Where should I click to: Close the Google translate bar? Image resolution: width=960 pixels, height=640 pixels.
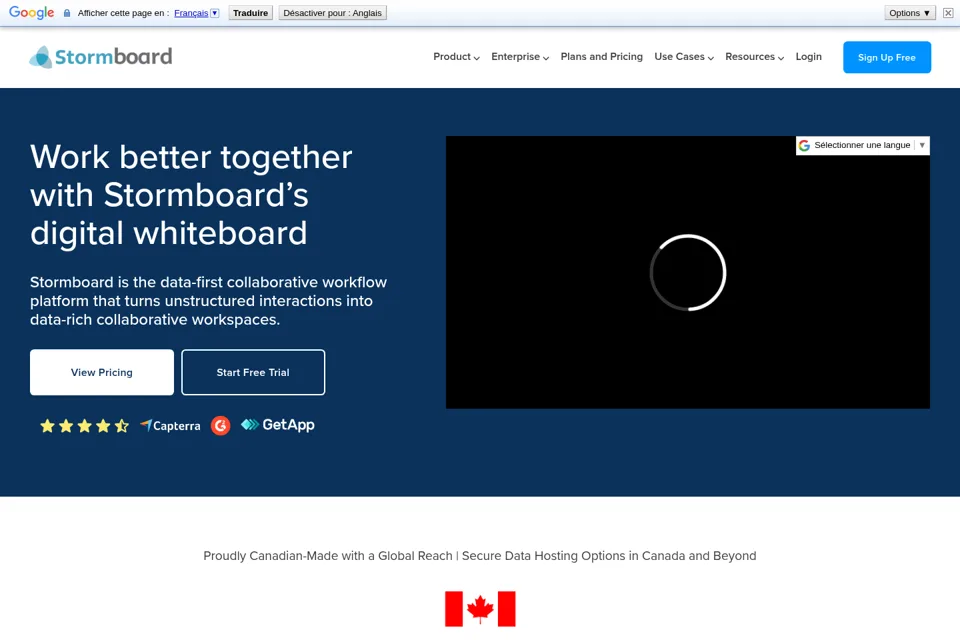(x=948, y=13)
